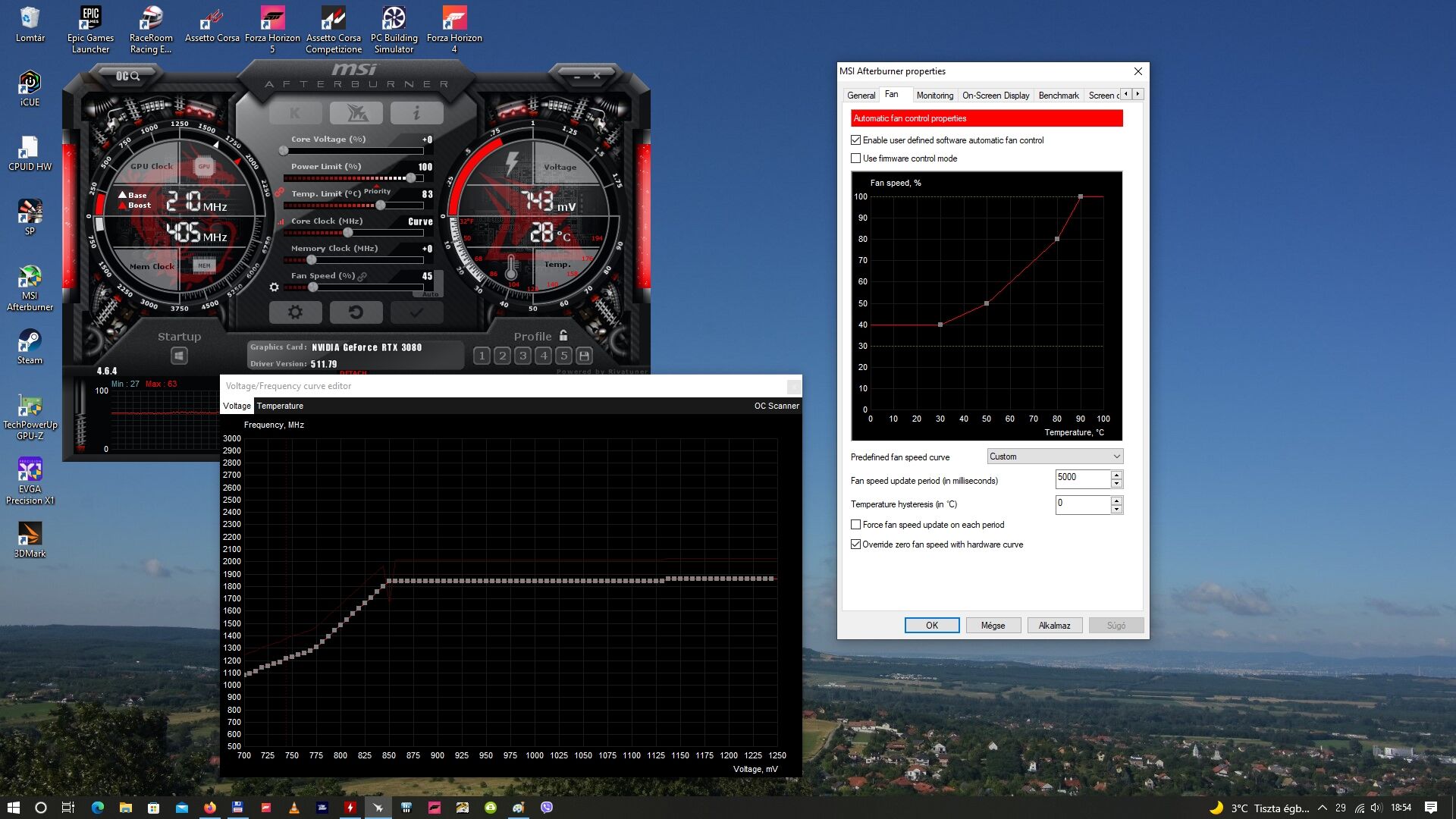Click the reset to defaults button

point(356,312)
